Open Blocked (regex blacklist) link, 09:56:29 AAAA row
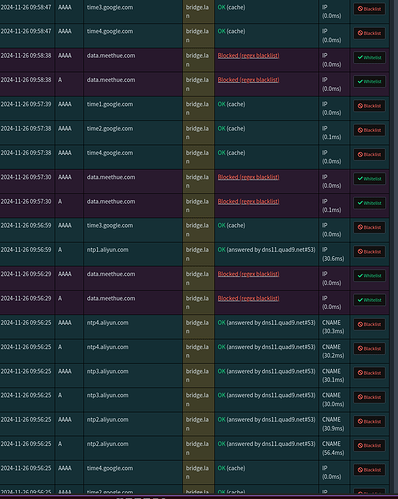The height and width of the screenshot is (499, 398). [248, 274]
